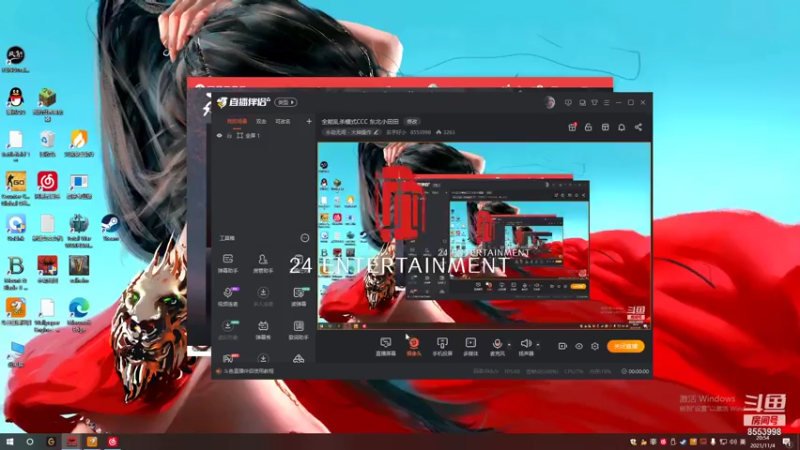Screen dimensions: 800x450
Task: Add 摄像头 camera source
Action: pyautogui.click(x=414, y=346)
